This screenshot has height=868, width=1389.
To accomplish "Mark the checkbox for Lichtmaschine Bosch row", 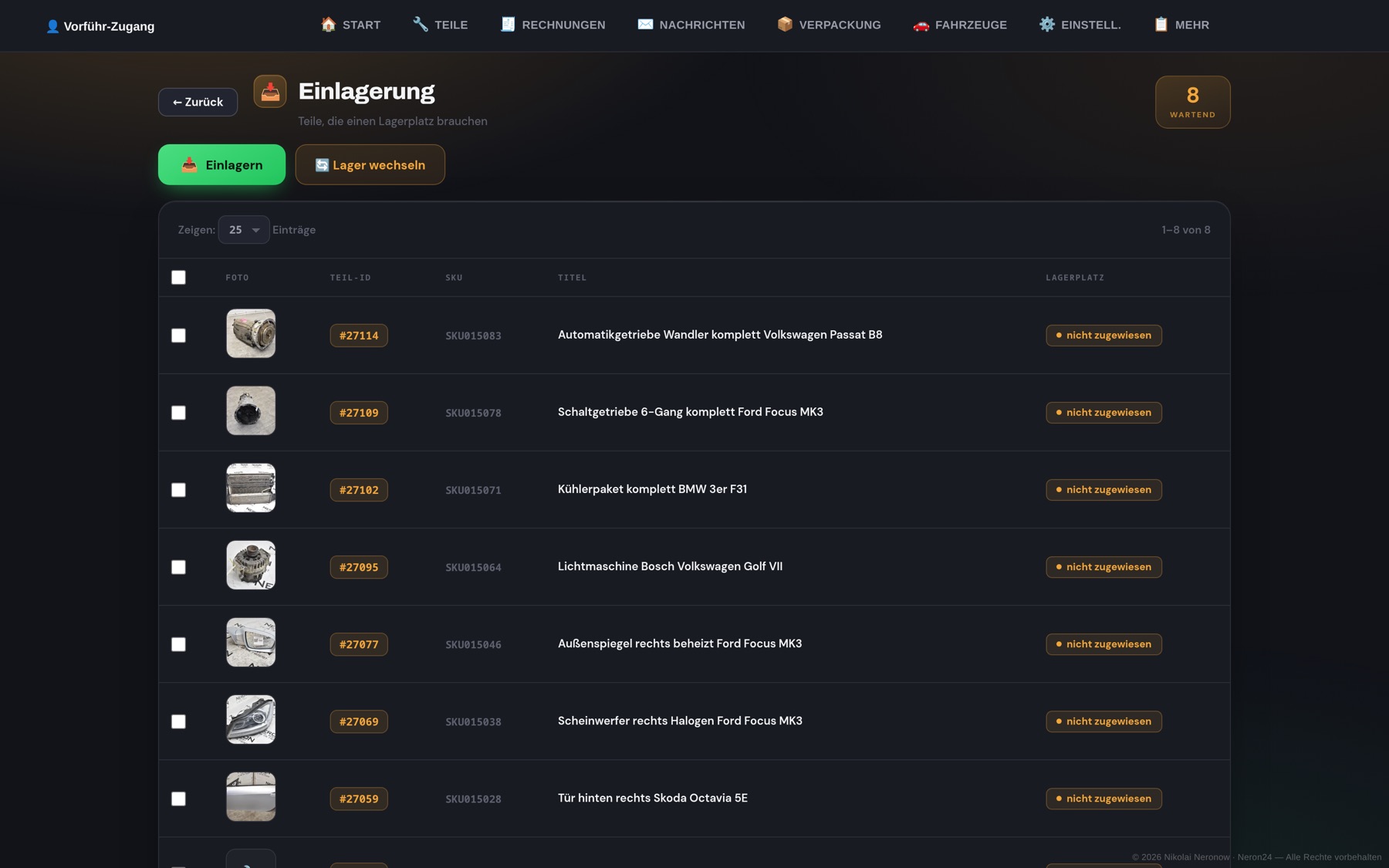I will [178, 567].
